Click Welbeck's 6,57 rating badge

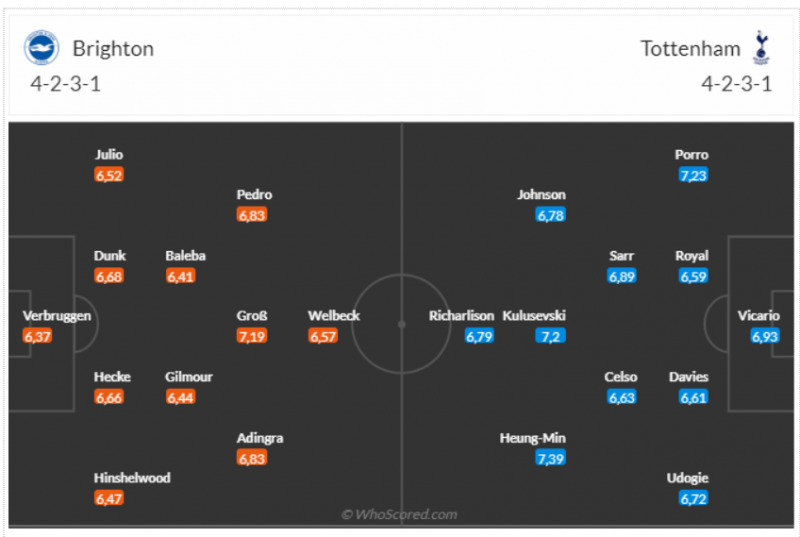[x=323, y=336]
